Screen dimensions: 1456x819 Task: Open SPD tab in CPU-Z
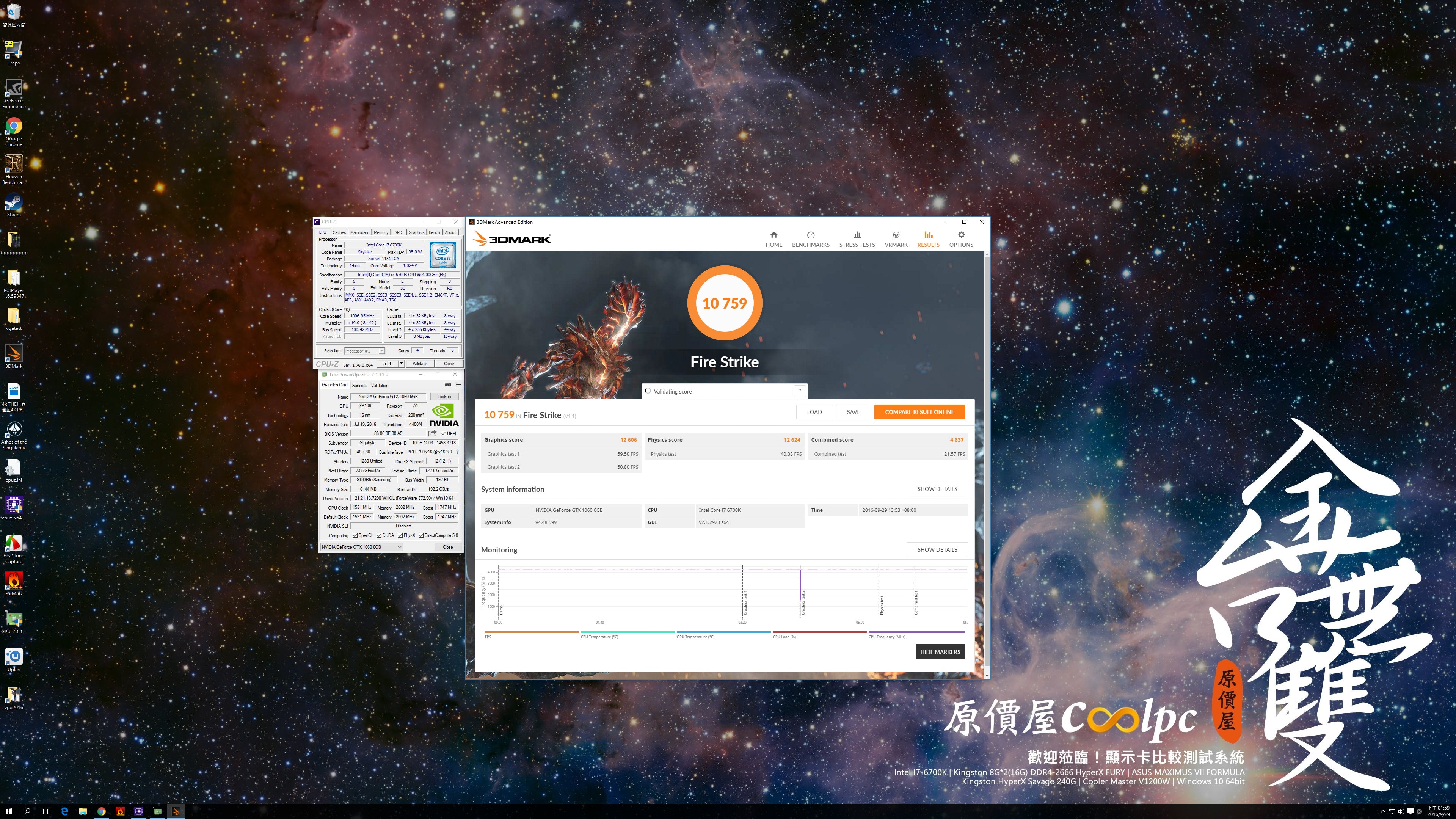pos(399,232)
